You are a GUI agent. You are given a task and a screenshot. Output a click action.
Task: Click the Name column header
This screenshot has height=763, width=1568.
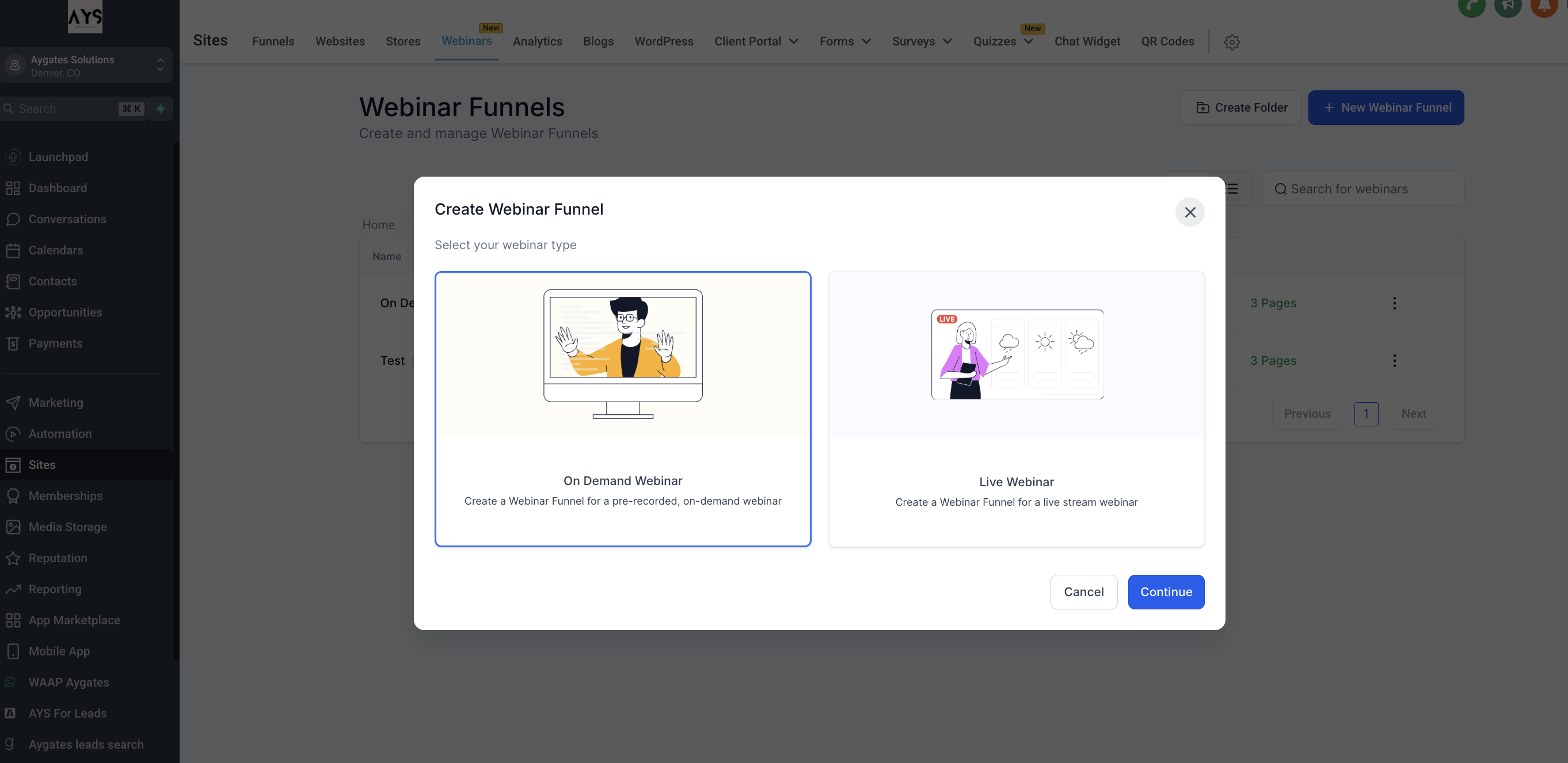tap(386, 257)
